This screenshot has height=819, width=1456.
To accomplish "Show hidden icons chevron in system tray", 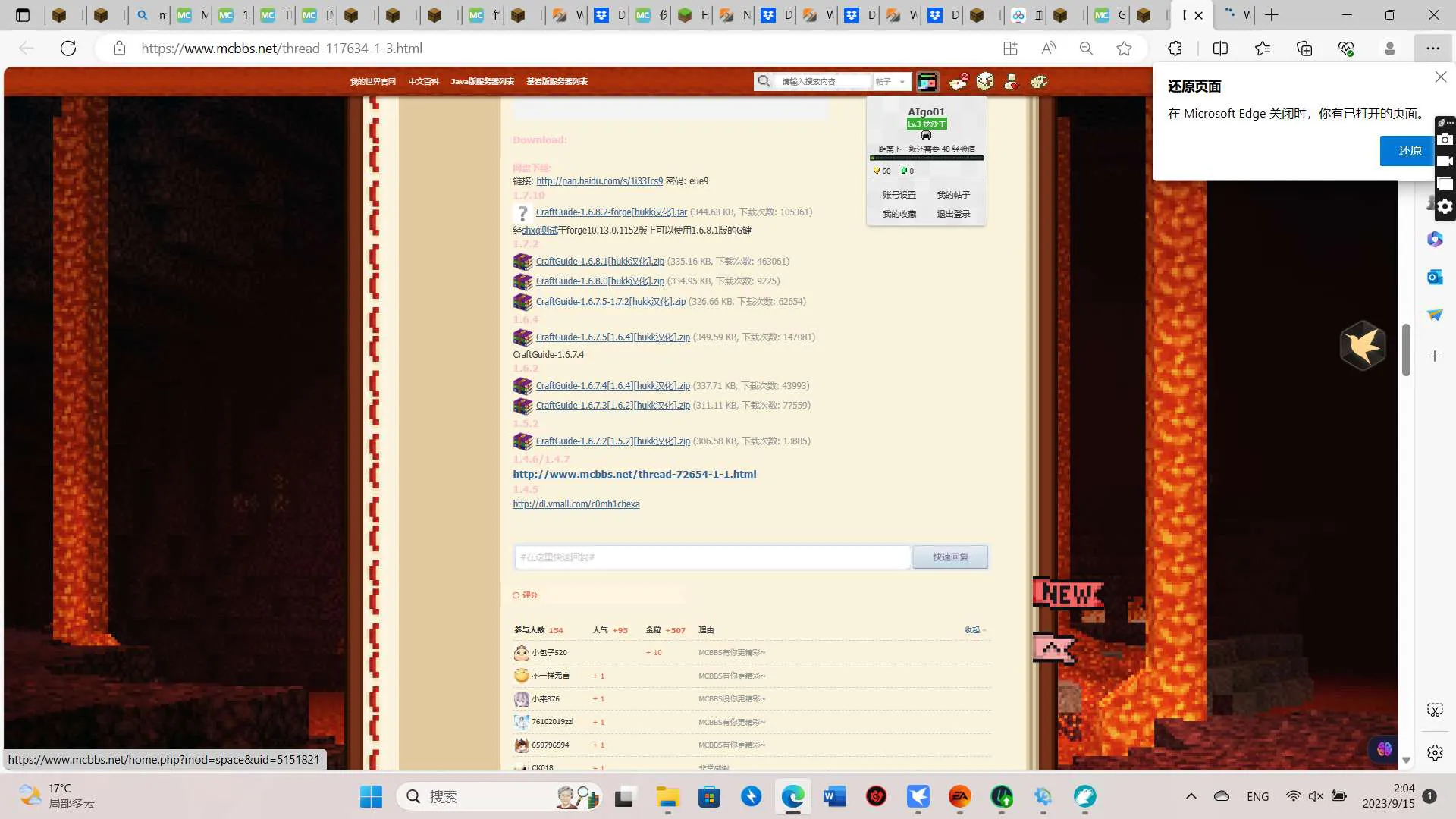I will [x=1191, y=796].
